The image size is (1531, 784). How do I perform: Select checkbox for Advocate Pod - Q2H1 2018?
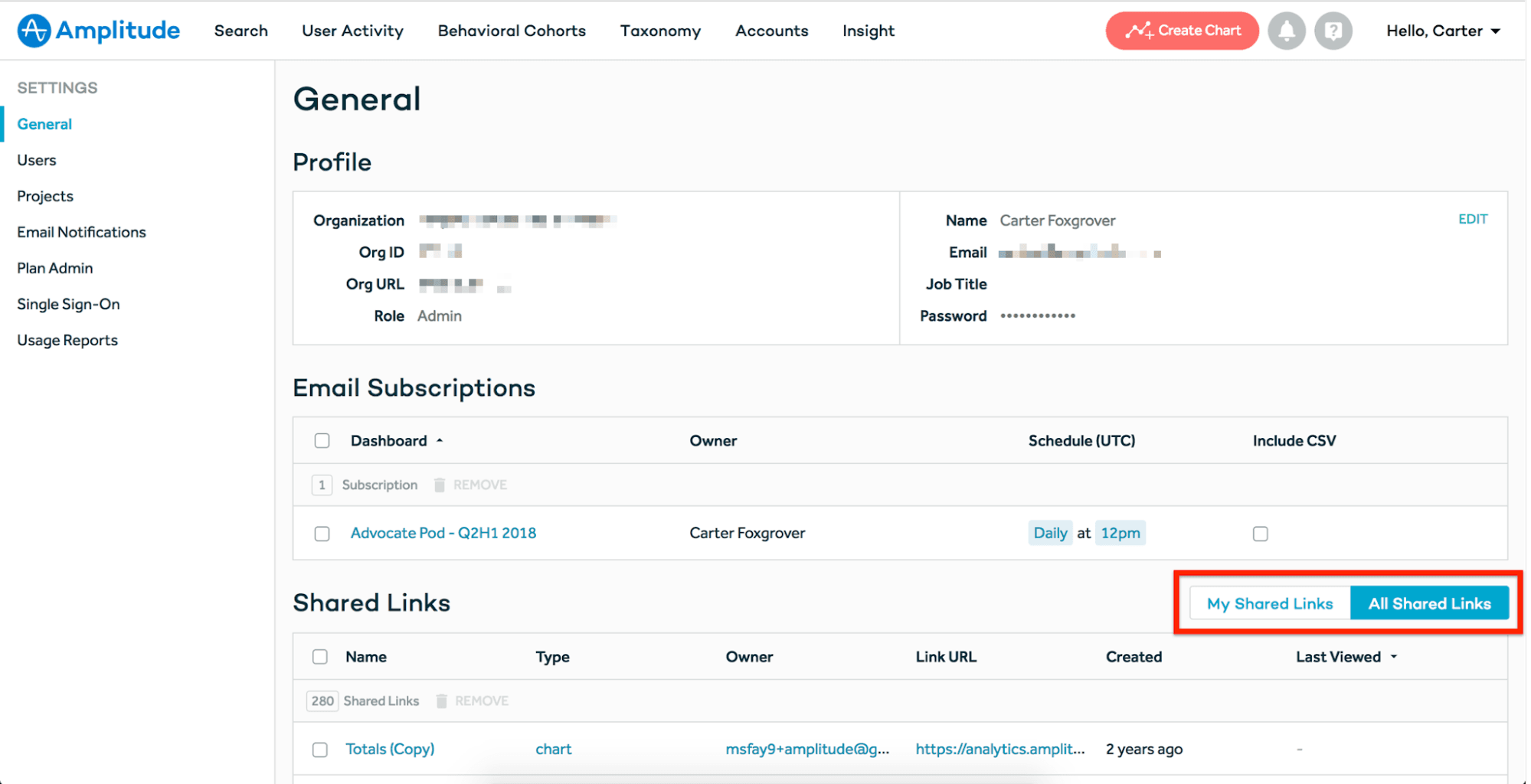[x=322, y=533]
